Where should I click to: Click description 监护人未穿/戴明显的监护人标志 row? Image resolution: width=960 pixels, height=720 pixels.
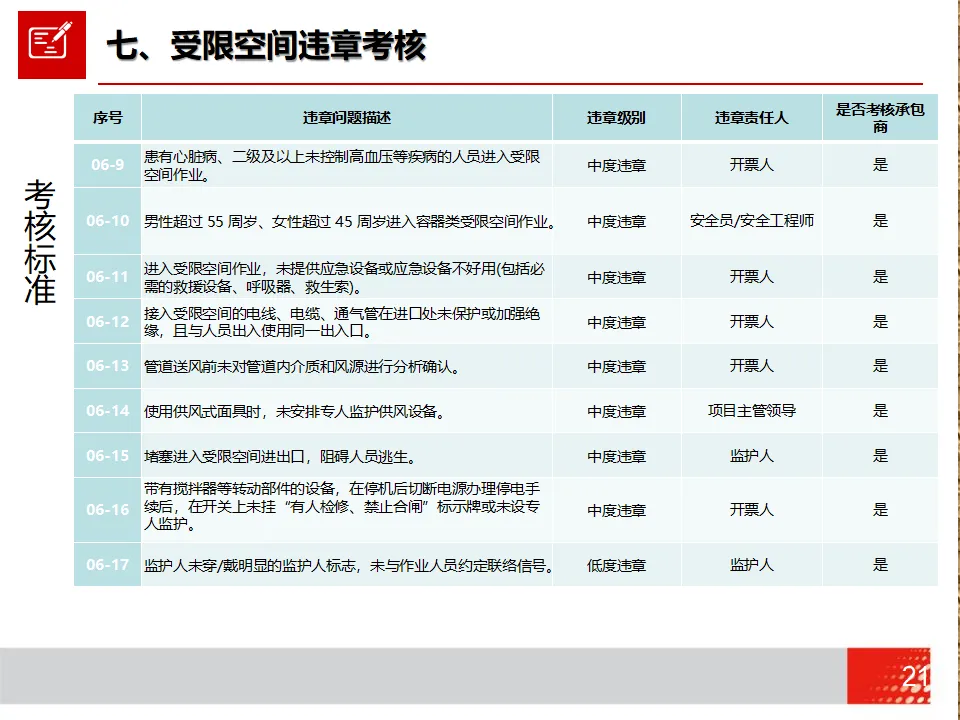349,566
